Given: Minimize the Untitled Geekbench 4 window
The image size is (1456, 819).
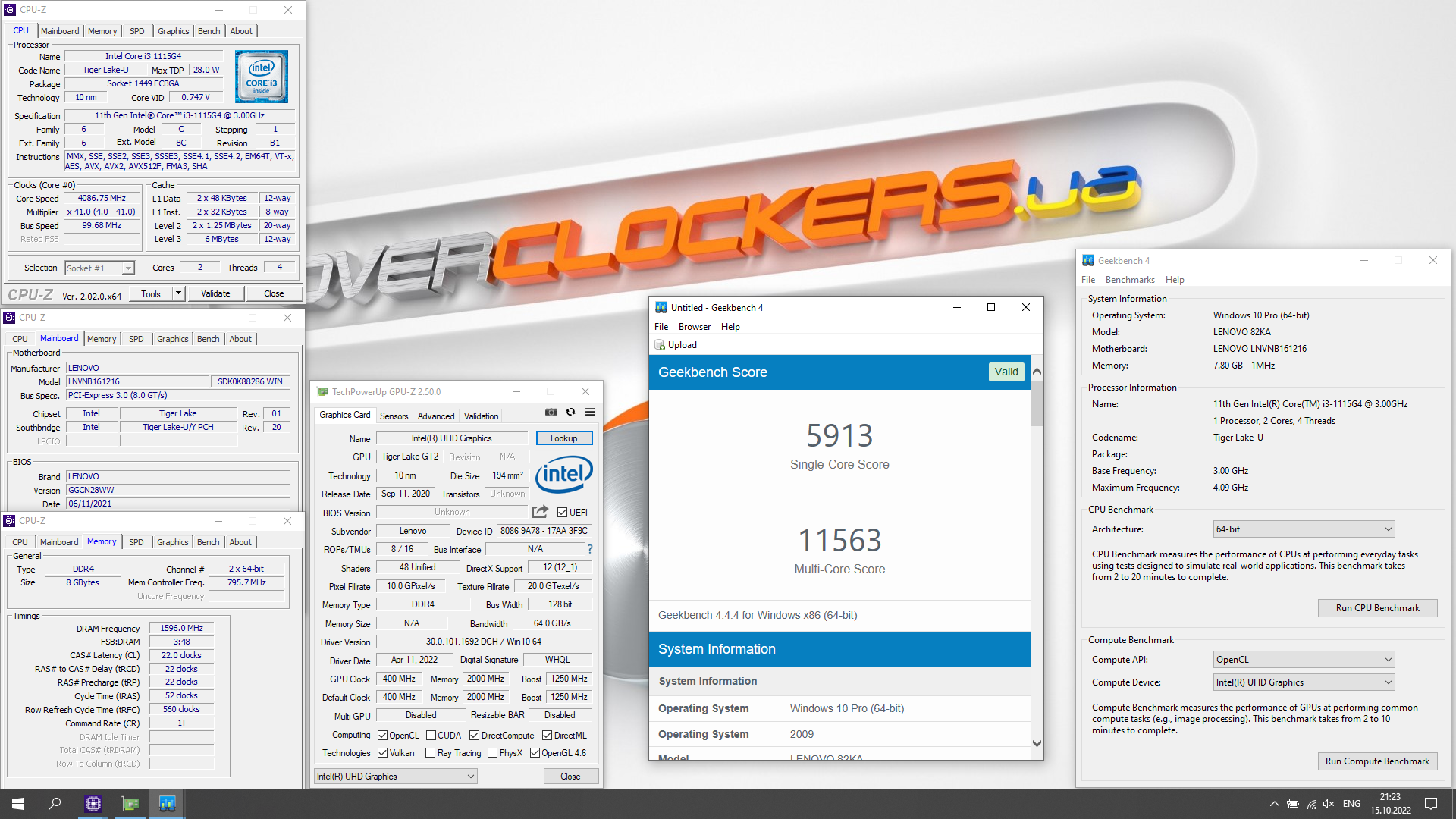Looking at the screenshot, I should pos(957,307).
